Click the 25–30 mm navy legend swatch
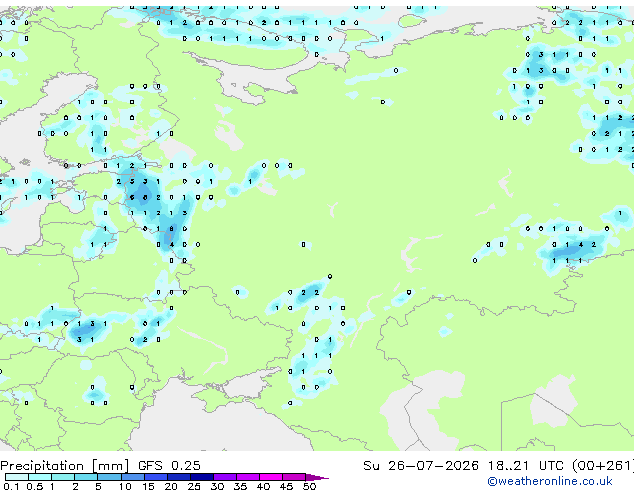Viewport: 634px width, 490px height. click(x=202, y=477)
